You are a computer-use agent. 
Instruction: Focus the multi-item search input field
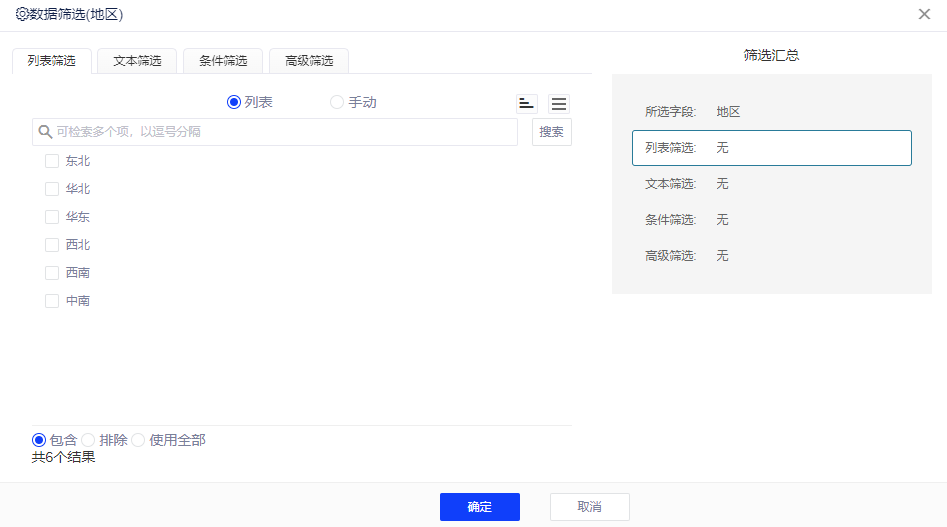(280, 132)
